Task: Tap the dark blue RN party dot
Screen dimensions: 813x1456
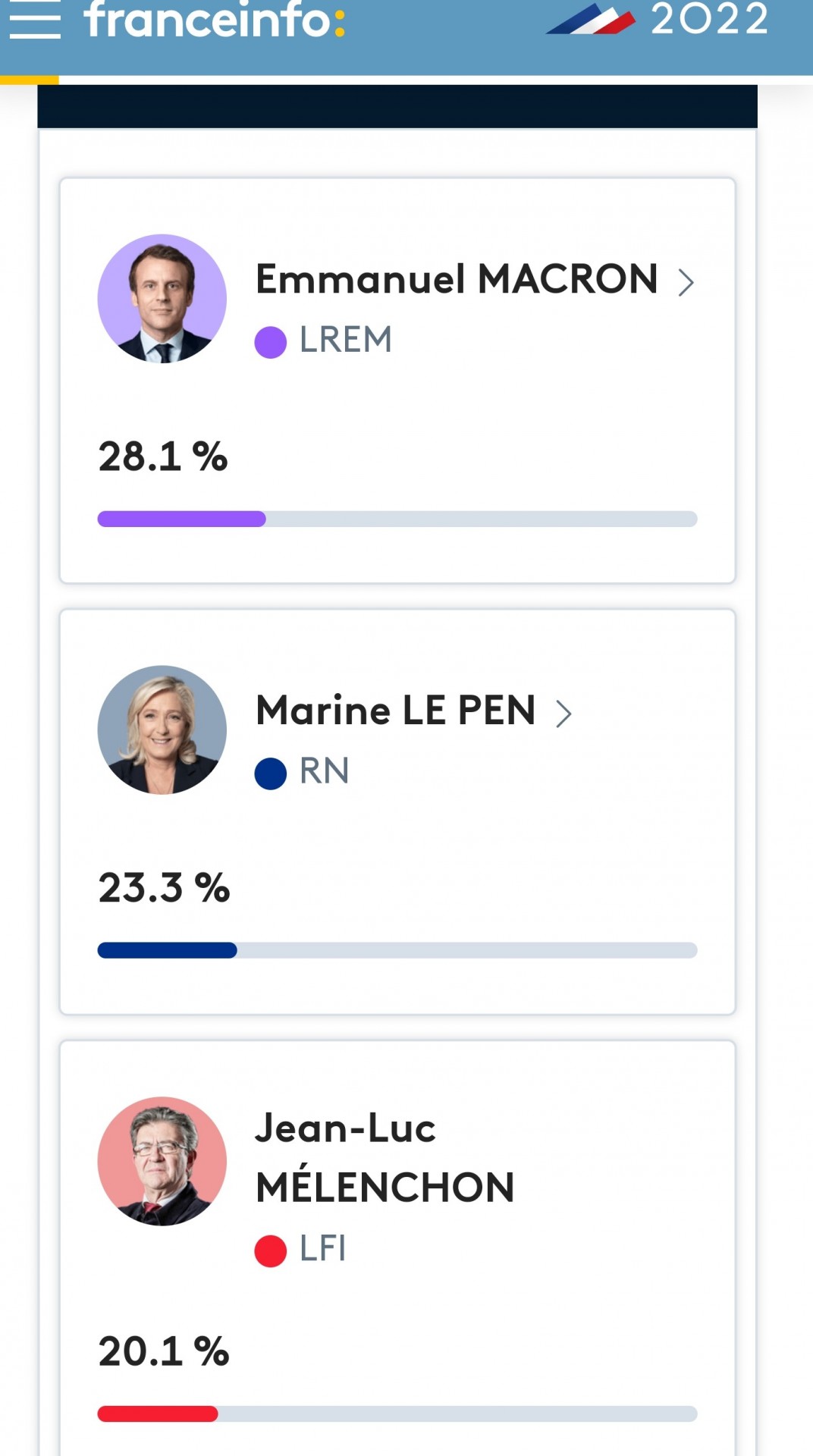Action: pos(270,773)
